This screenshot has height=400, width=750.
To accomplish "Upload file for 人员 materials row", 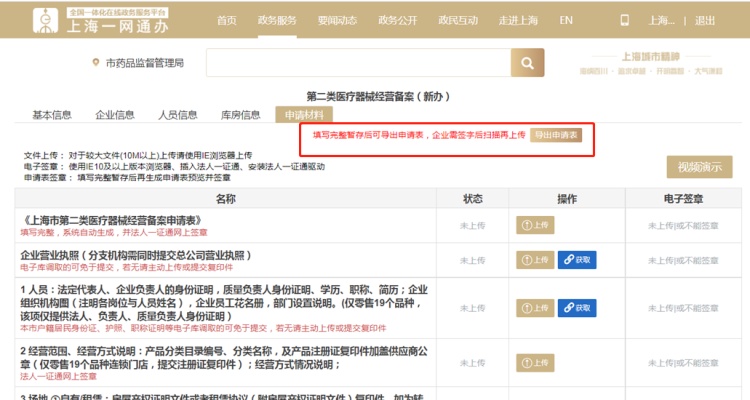I will click(x=533, y=309).
